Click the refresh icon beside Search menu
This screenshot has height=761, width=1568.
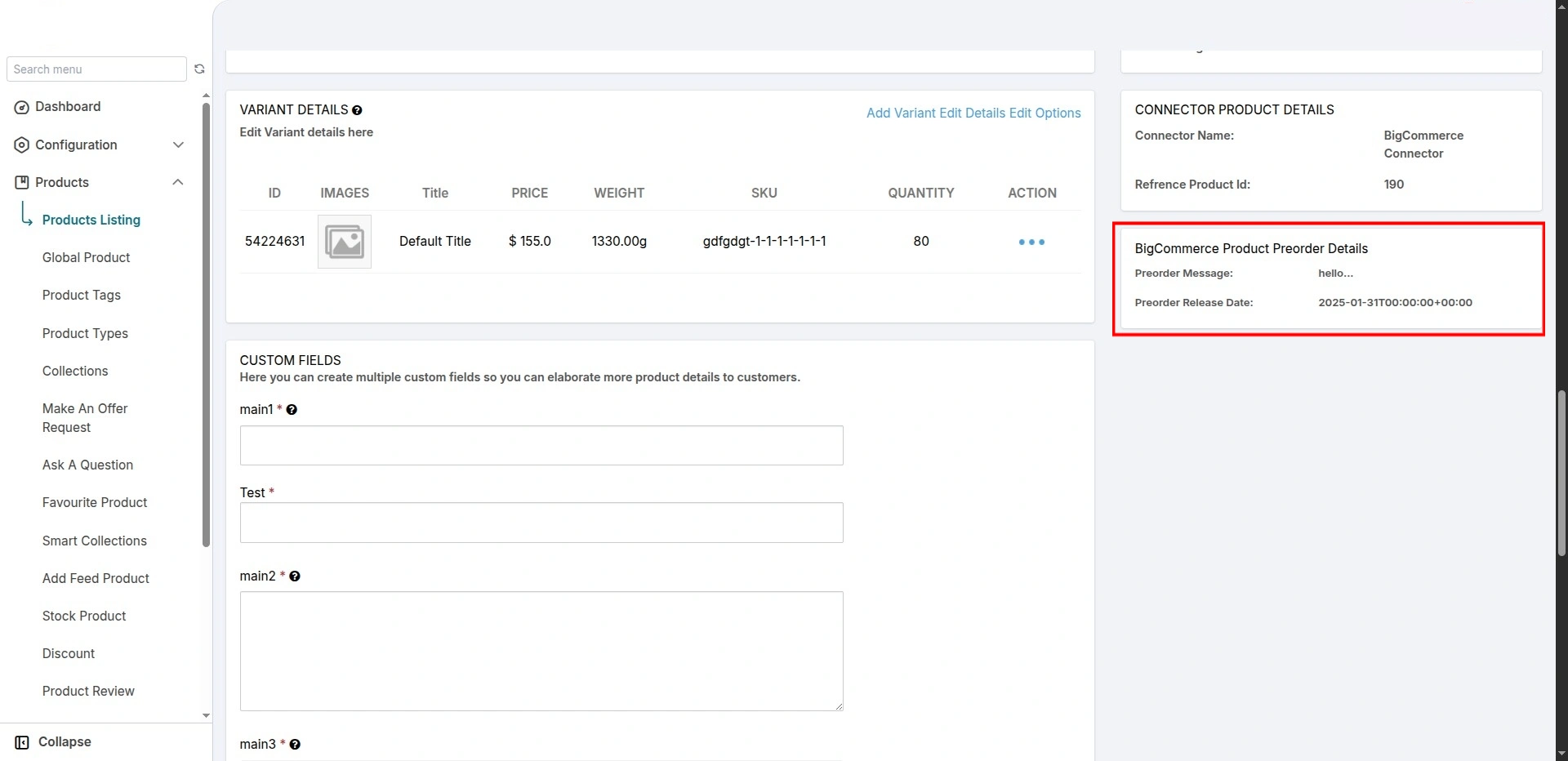pyautogui.click(x=199, y=69)
